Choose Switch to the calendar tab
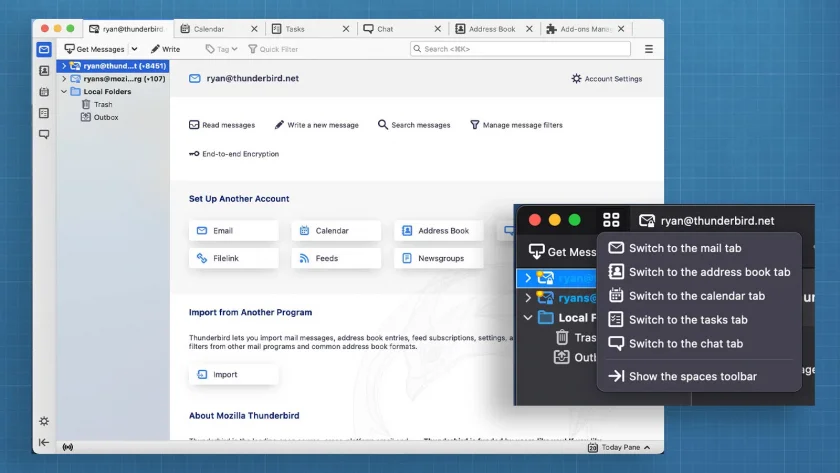840x473 pixels. [x=699, y=296]
